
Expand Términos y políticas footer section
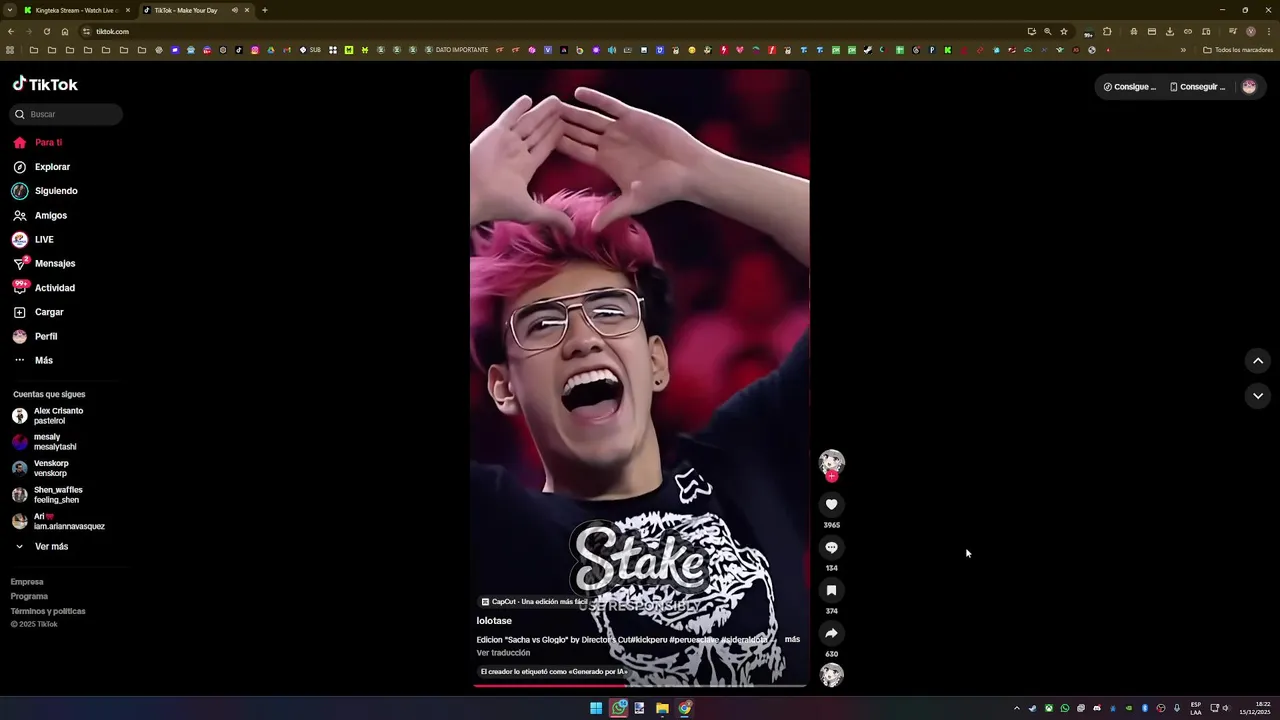click(x=48, y=611)
